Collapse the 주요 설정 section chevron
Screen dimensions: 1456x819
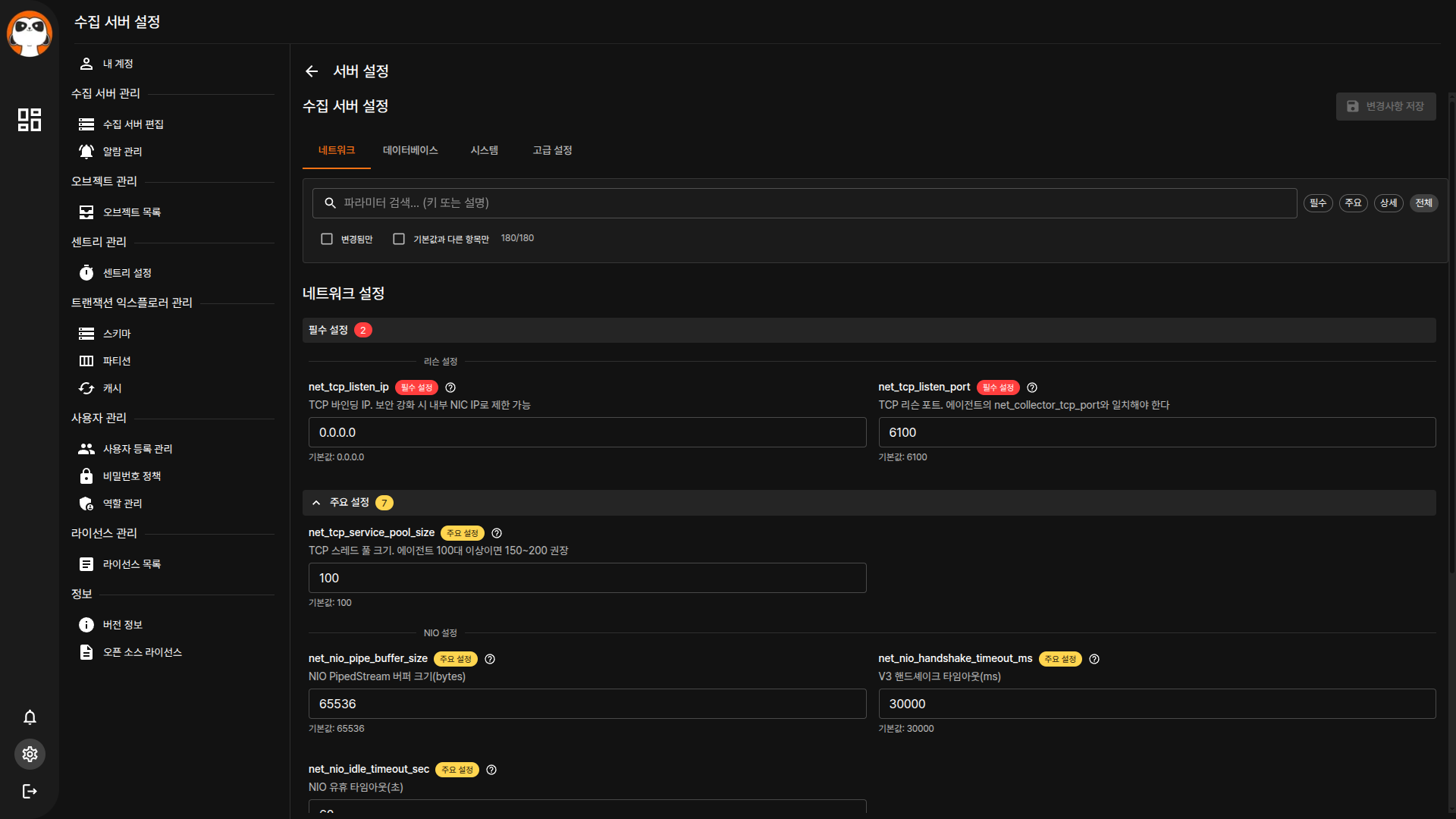[x=316, y=503]
